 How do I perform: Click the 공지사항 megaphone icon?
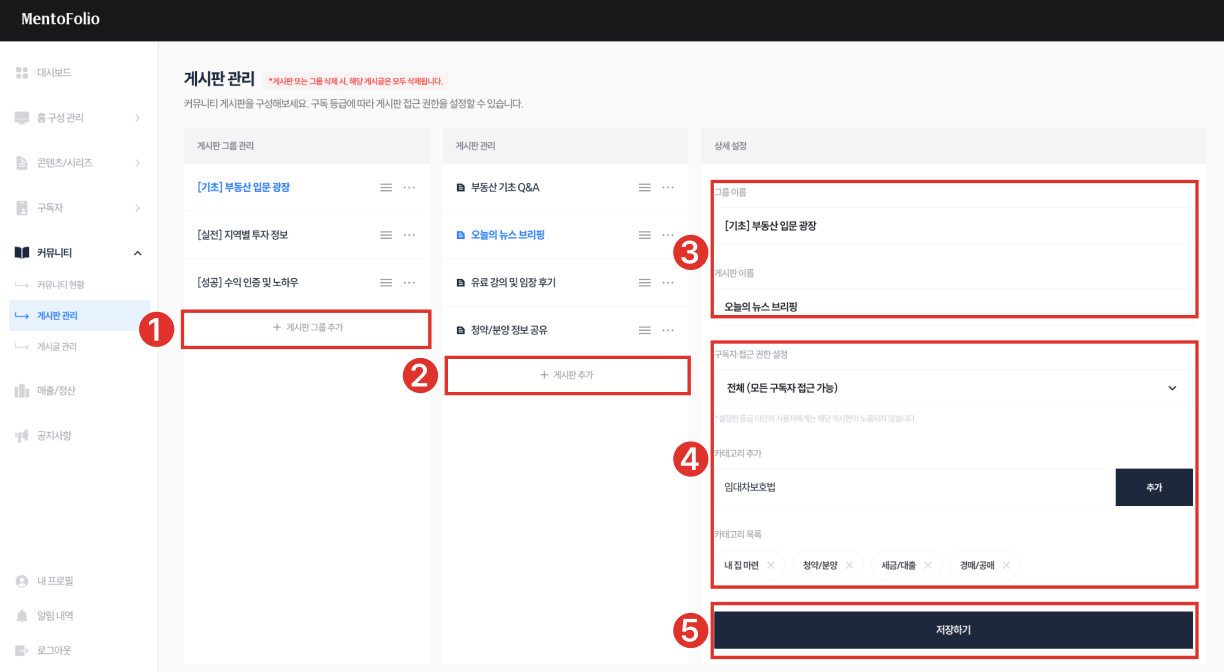tap(22, 436)
